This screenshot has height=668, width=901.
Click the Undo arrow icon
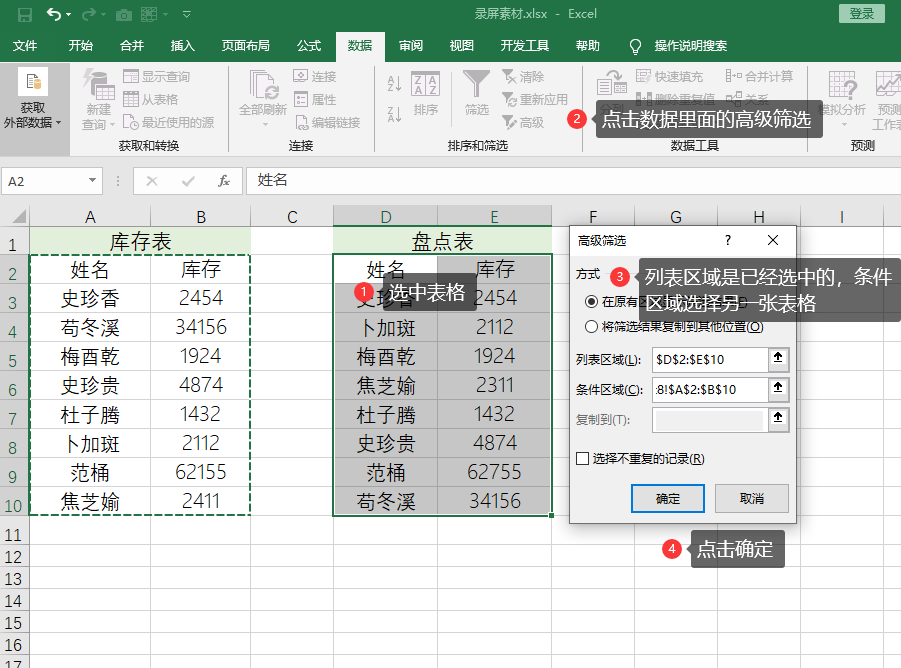tap(53, 14)
